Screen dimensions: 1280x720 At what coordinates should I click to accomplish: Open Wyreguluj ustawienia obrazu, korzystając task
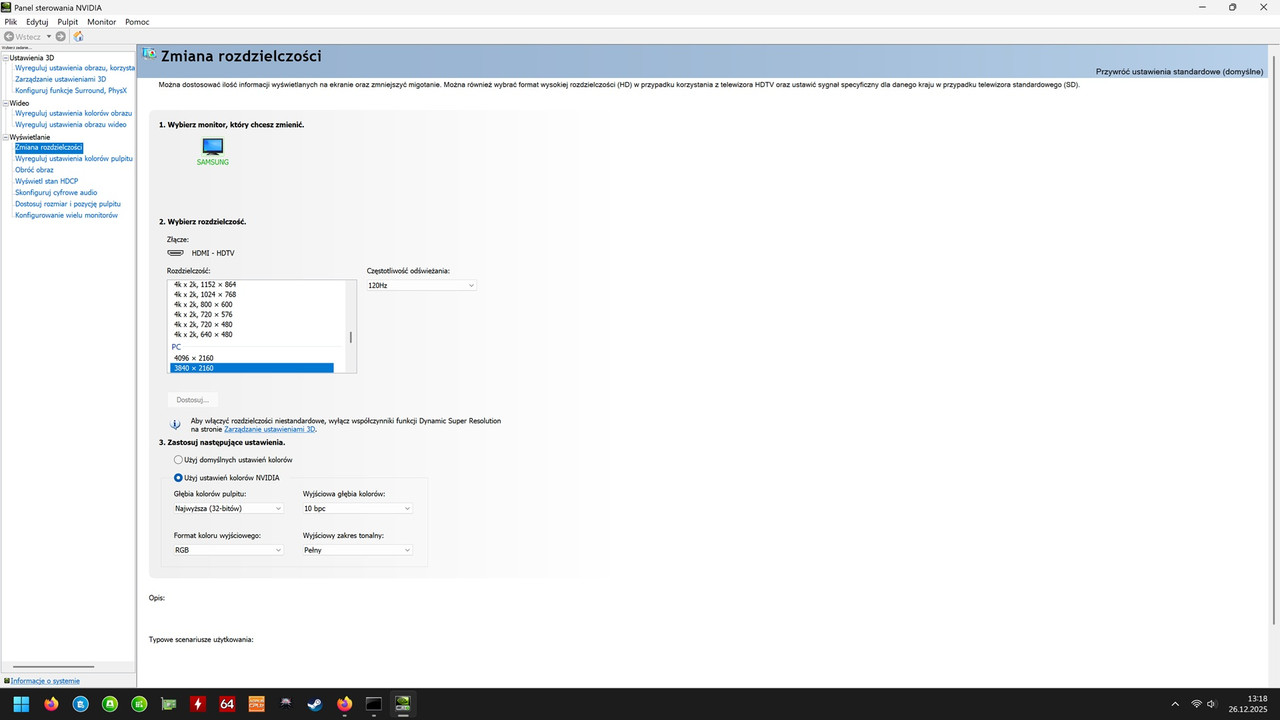[75, 68]
